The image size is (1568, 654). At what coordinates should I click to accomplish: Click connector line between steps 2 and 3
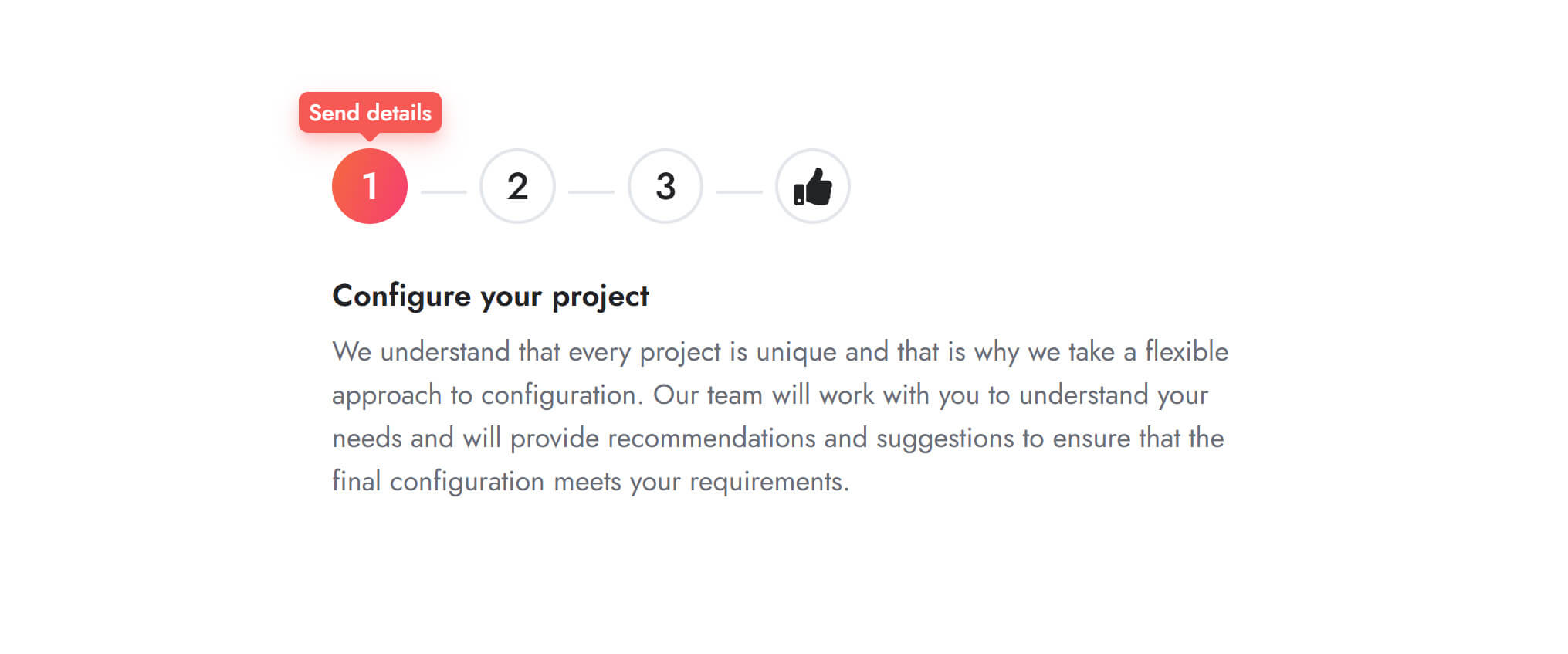pyautogui.click(x=591, y=191)
